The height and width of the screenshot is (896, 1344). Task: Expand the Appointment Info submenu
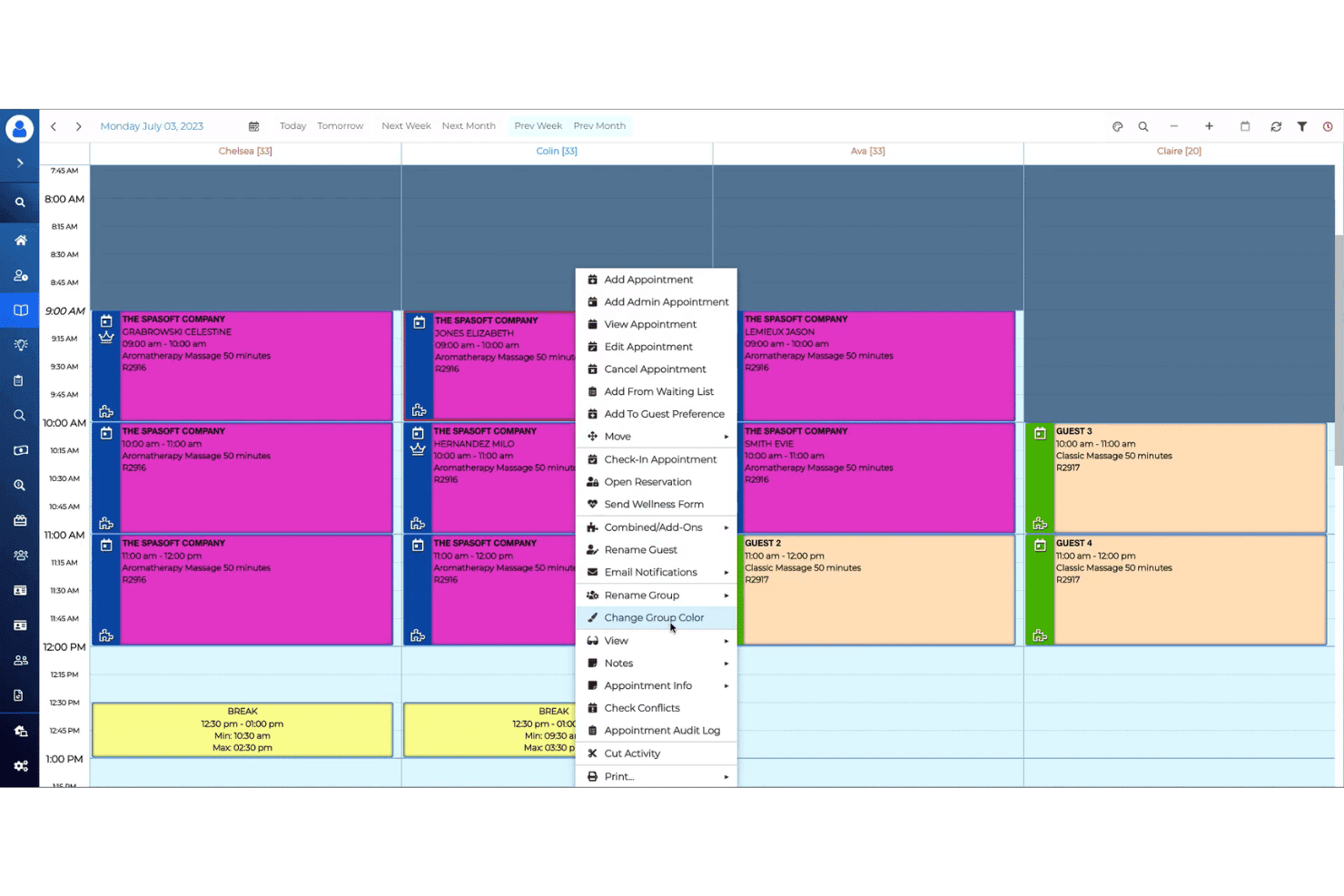click(x=656, y=685)
